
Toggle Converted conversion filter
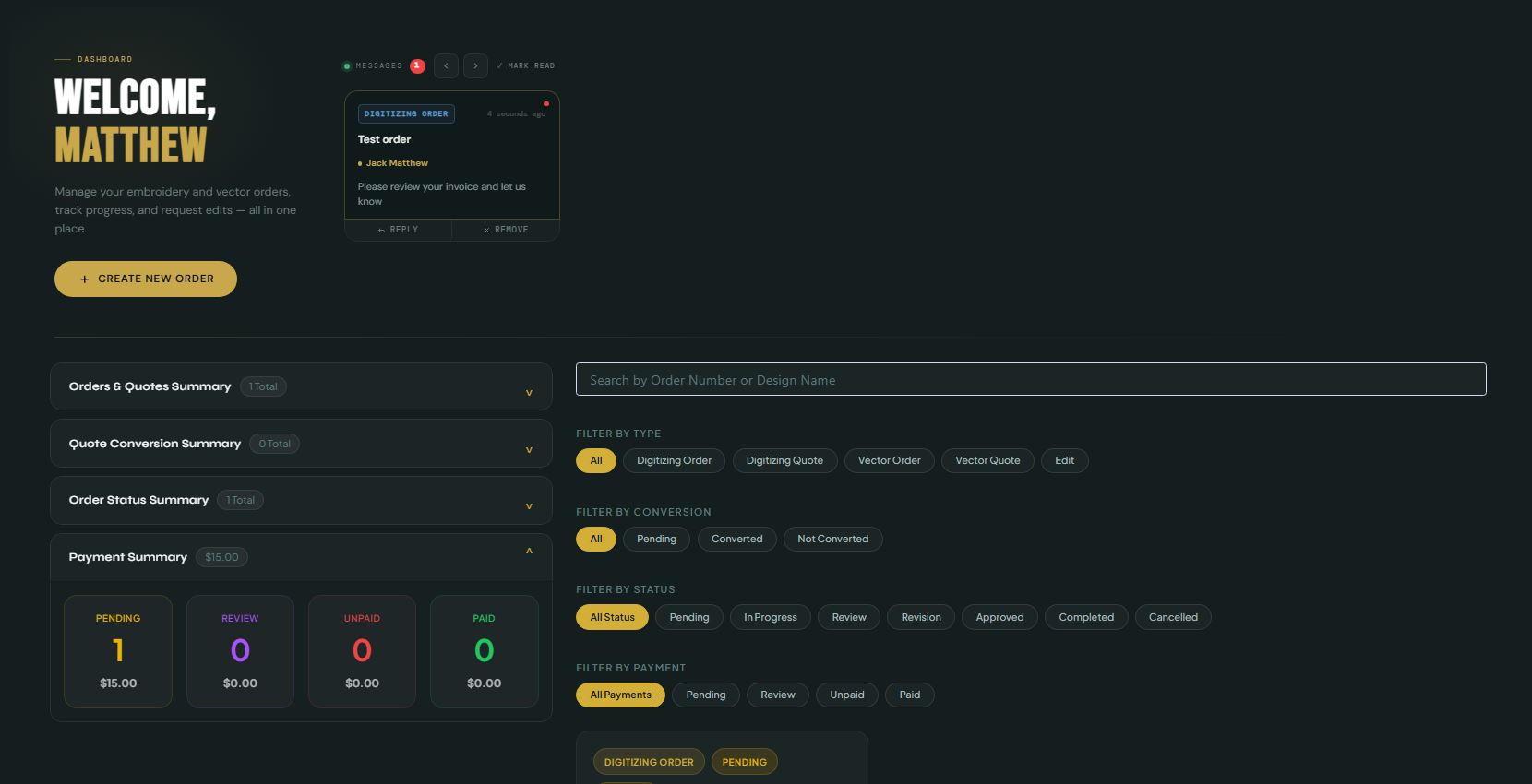(x=736, y=539)
